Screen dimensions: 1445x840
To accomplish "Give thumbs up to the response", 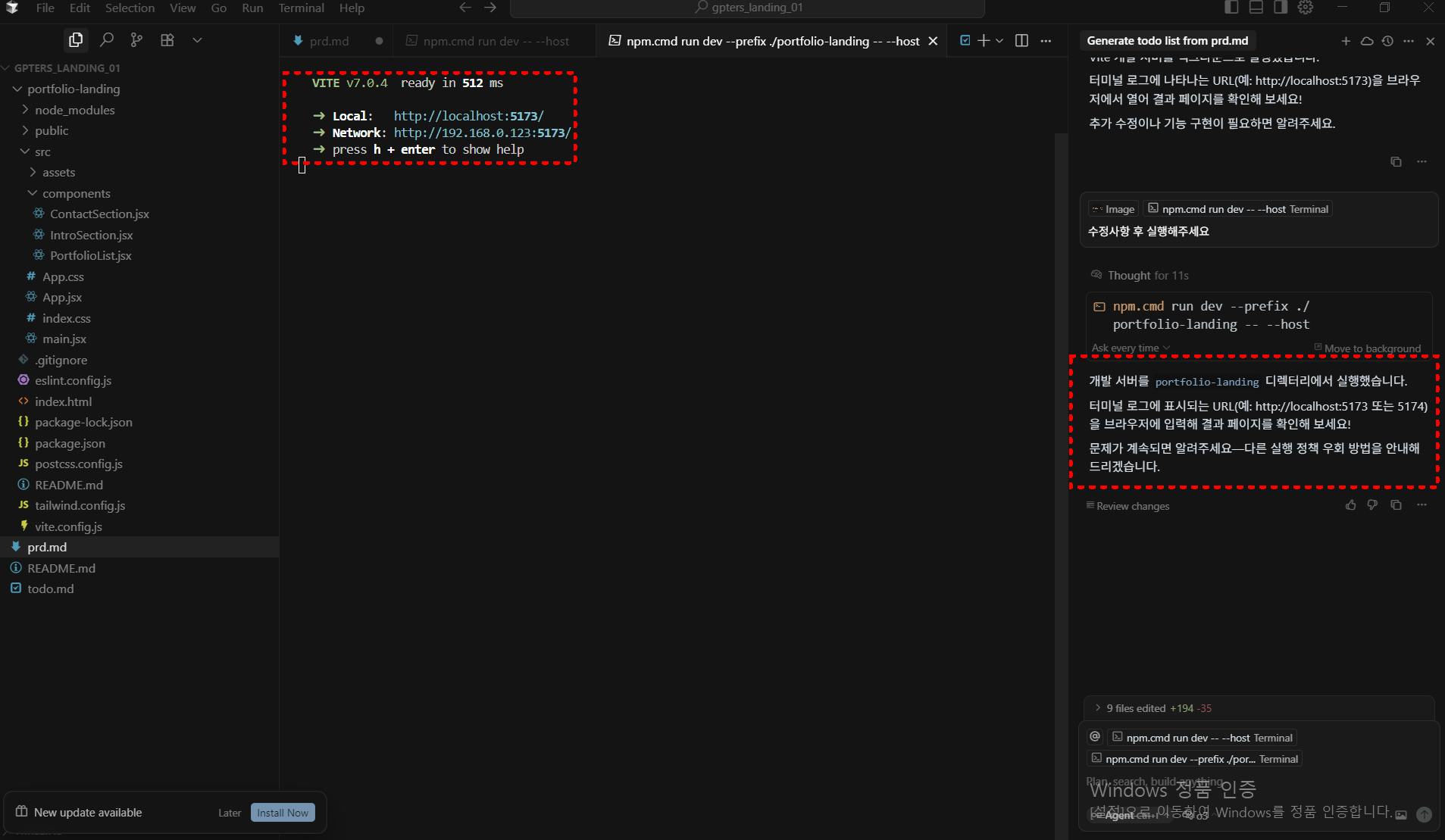I will point(1351,505).
